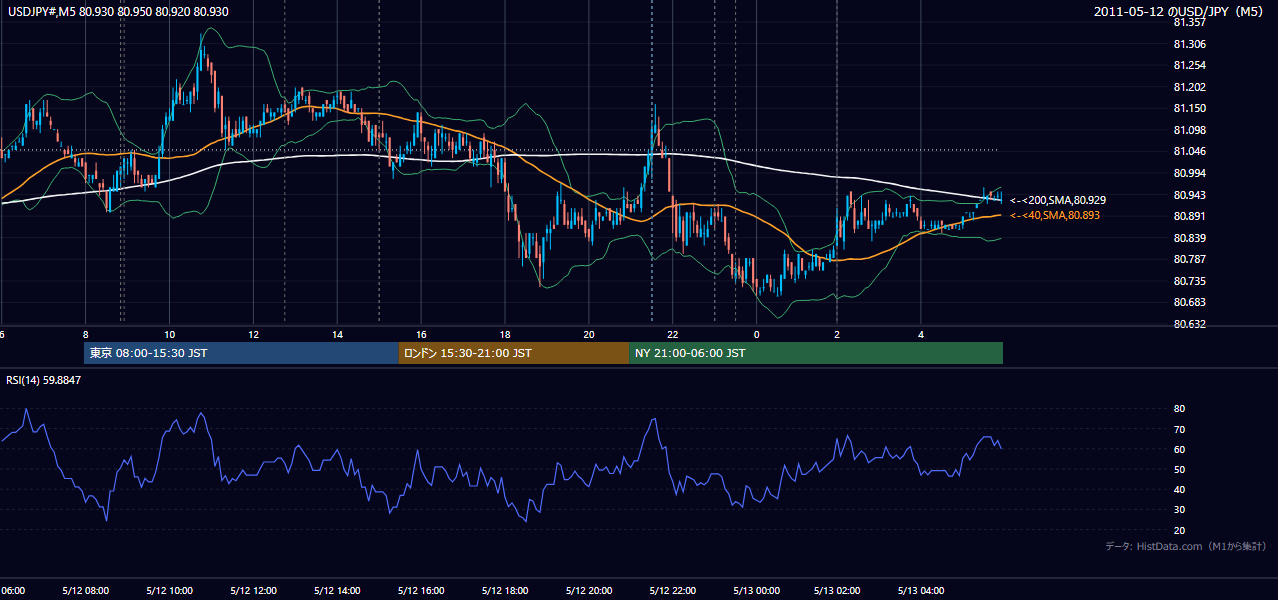Image resolution: width=1278 pixels, height=600 pixels.
Task: Click the 5/12 10:00 time axis label
Action: (169, 590)
